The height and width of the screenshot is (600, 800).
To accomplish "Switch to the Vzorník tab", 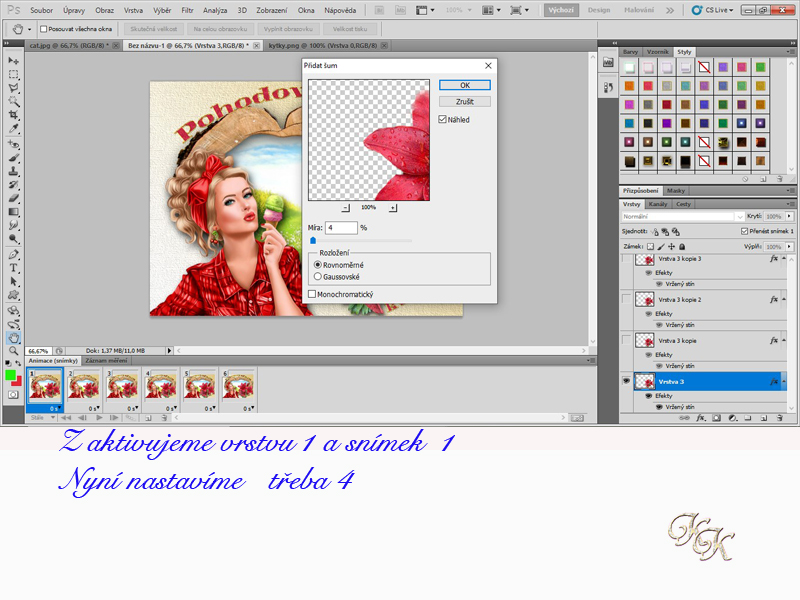I will pyautogui.click(x=657, y=52).
